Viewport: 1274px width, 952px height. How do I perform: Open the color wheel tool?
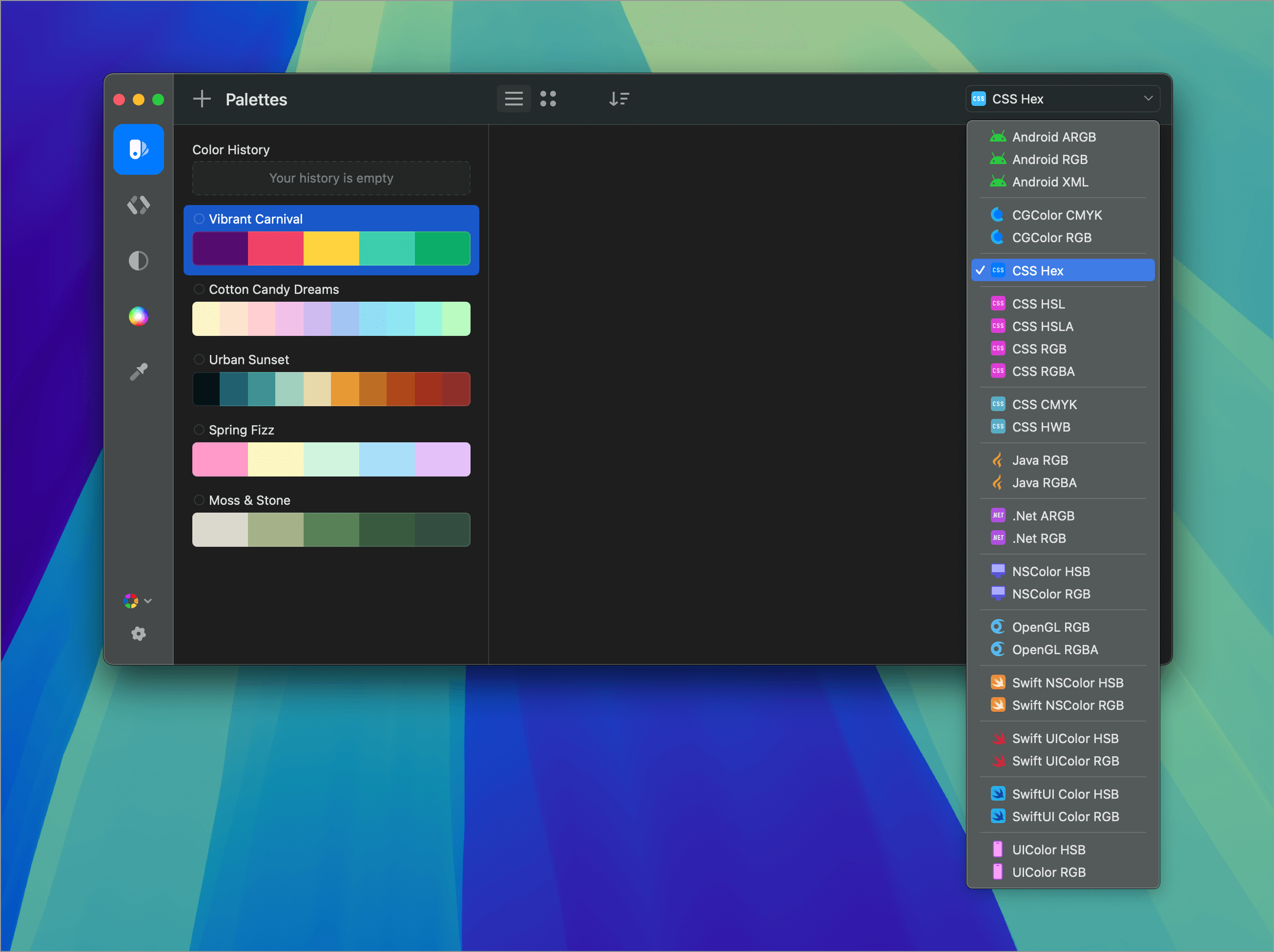(x=138, y=316)
